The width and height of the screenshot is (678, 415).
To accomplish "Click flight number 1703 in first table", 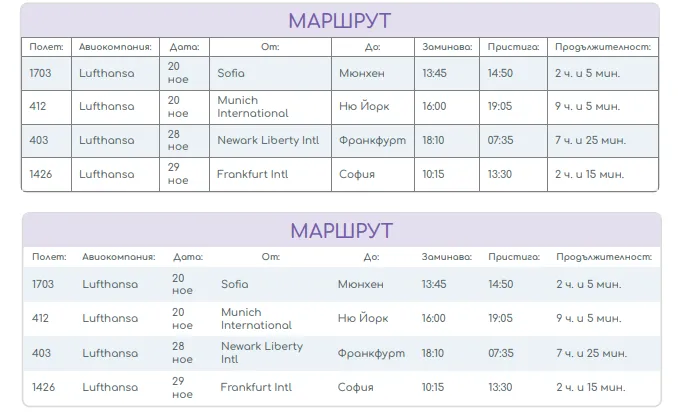I will coord(41,73).
